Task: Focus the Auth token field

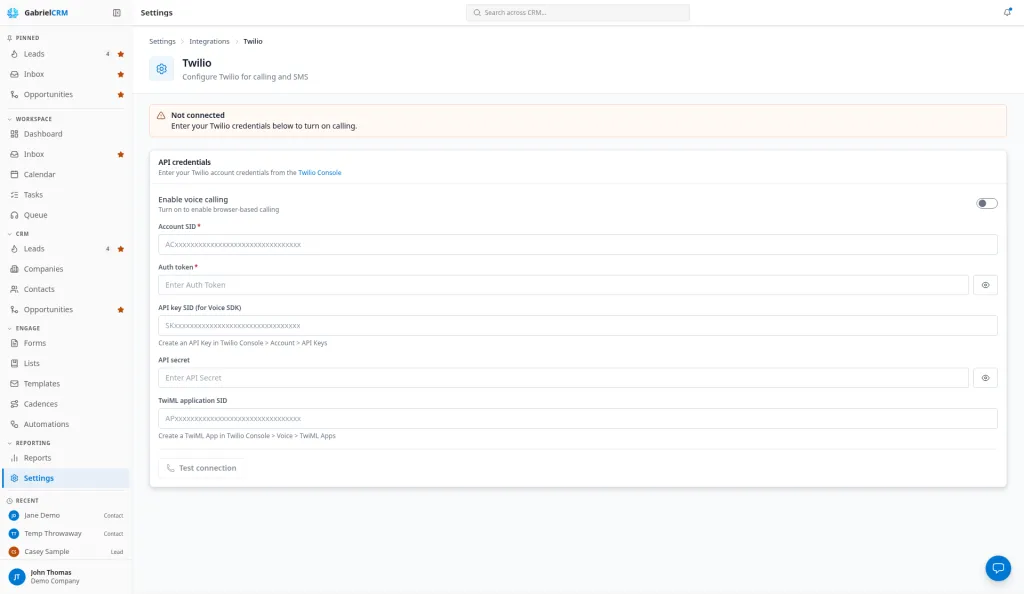Action: [x=563, y=285]
